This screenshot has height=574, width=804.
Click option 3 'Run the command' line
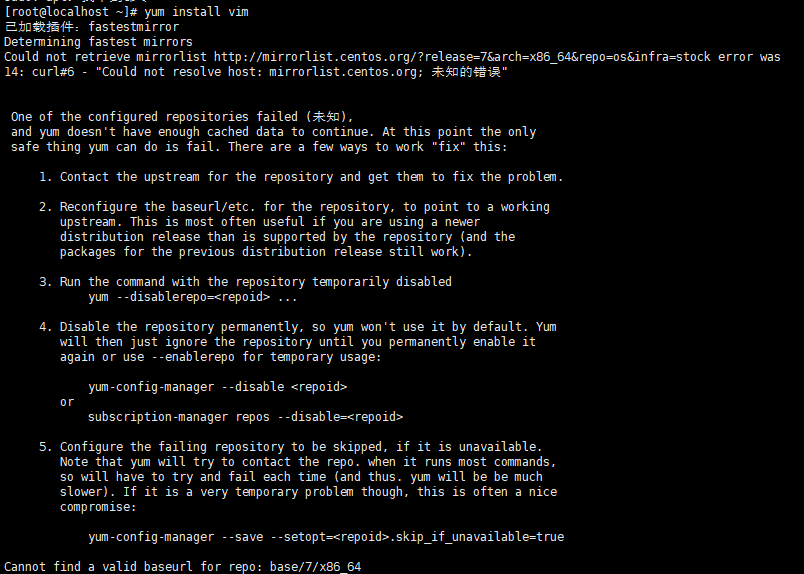point(255,282)
